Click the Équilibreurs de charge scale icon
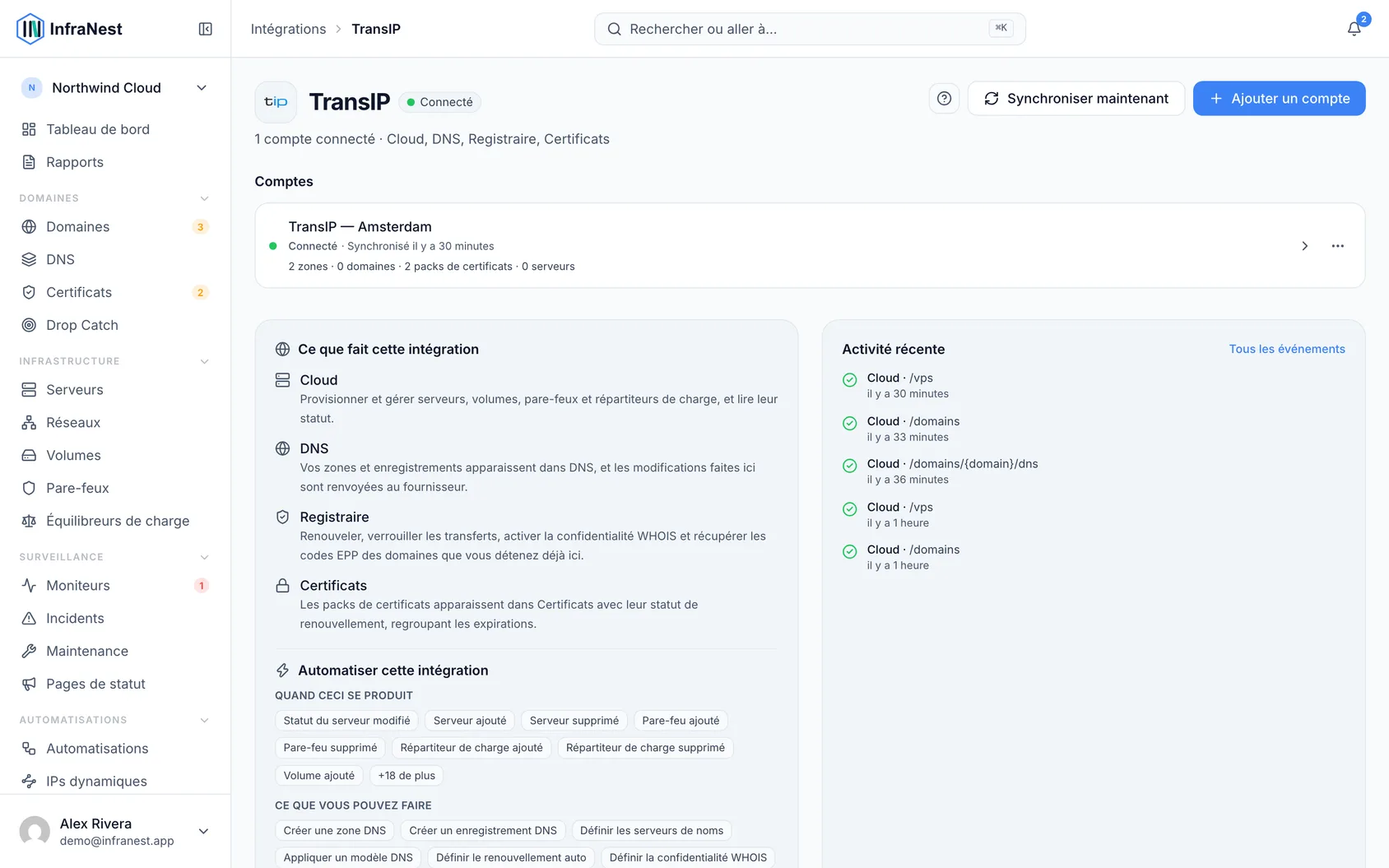Screen dimensions: 1389x868 (29, 521)
